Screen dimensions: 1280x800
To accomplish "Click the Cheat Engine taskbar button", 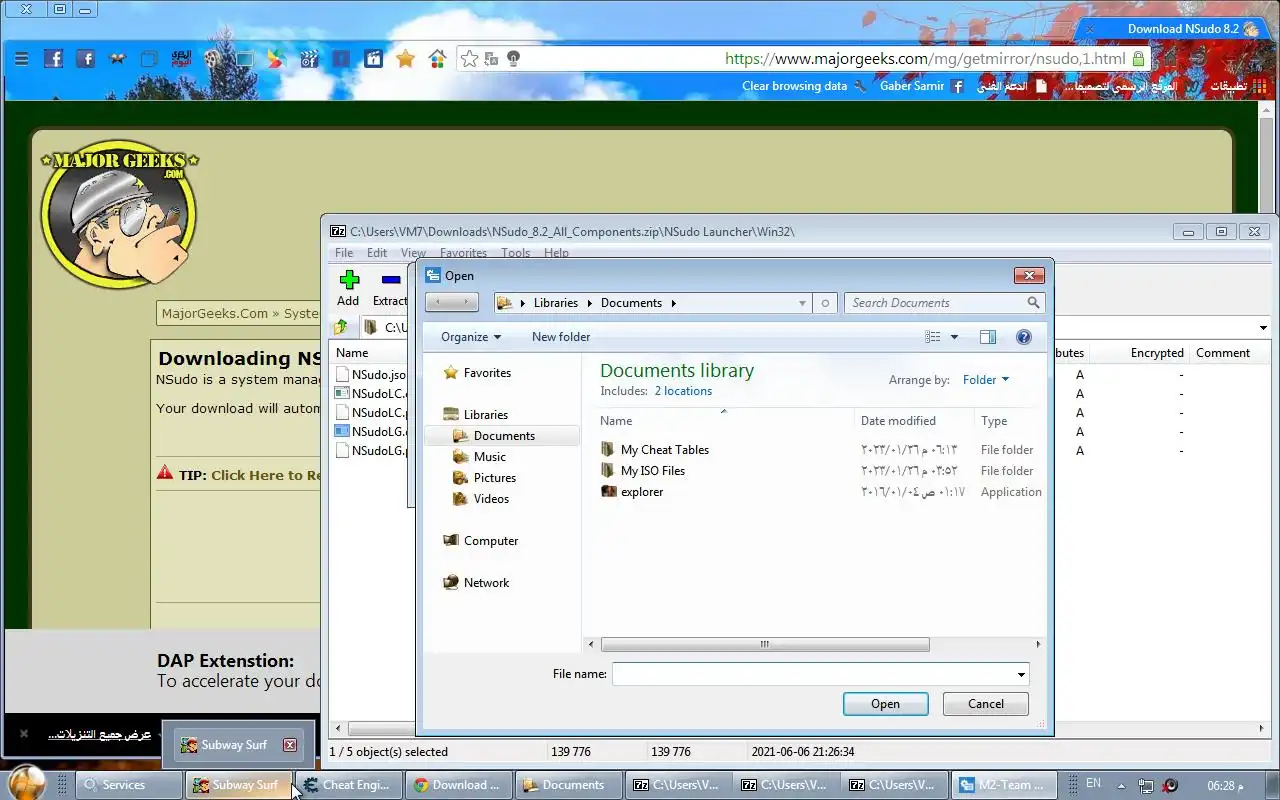I will click(349, 785).
